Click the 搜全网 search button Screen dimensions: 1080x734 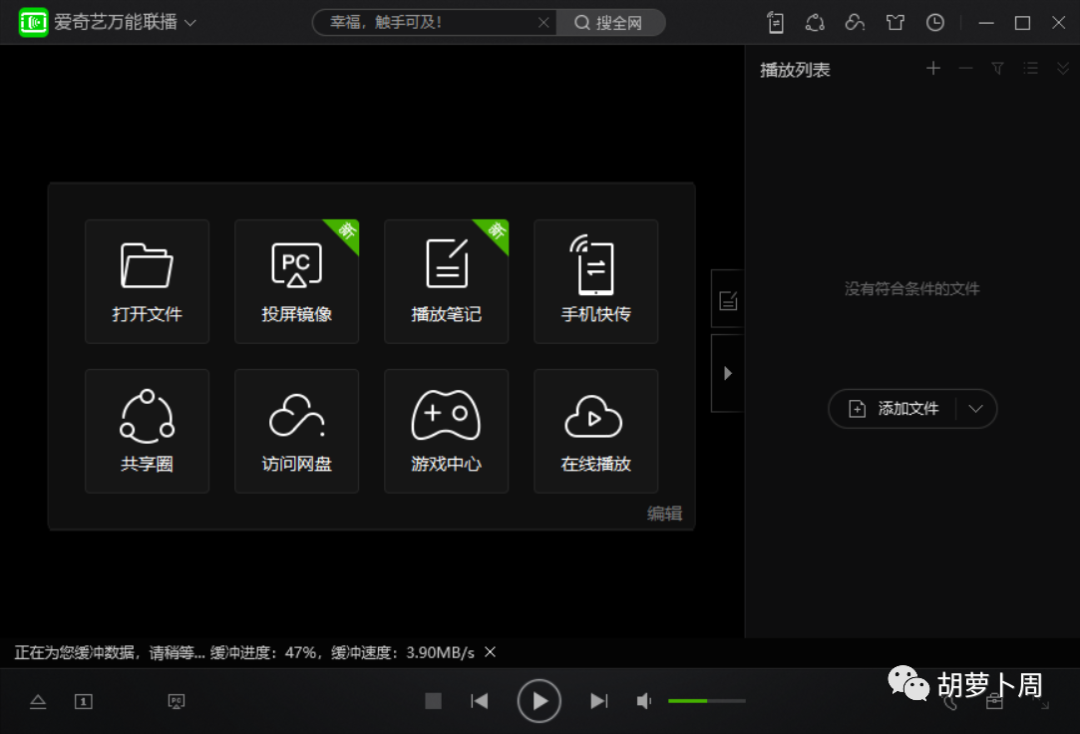pos(610,23)
